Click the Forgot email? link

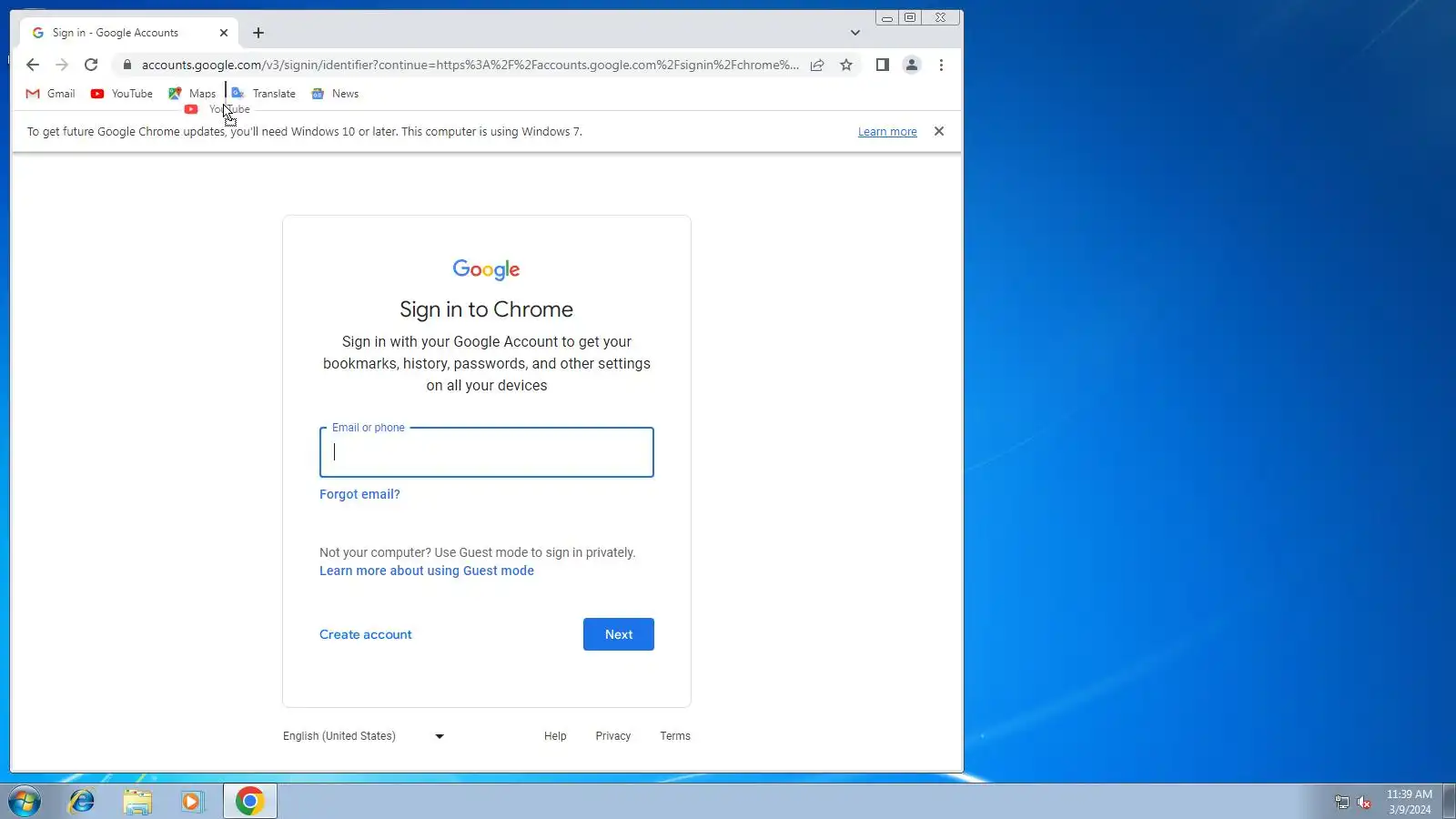click(x=359, y=494)
